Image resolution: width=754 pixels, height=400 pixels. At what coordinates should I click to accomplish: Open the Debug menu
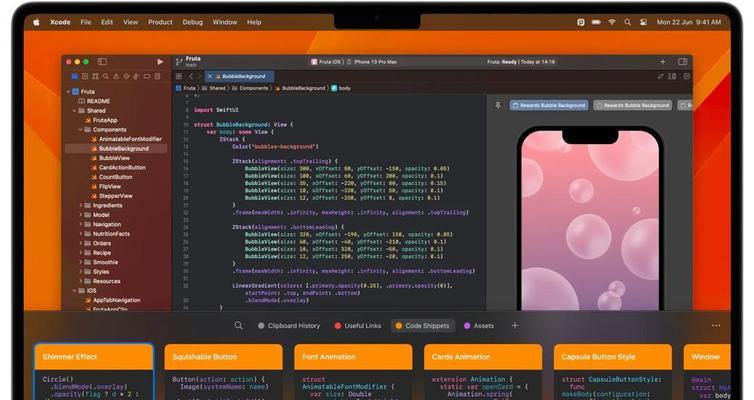pyautogui.click(x=192, y=22)
